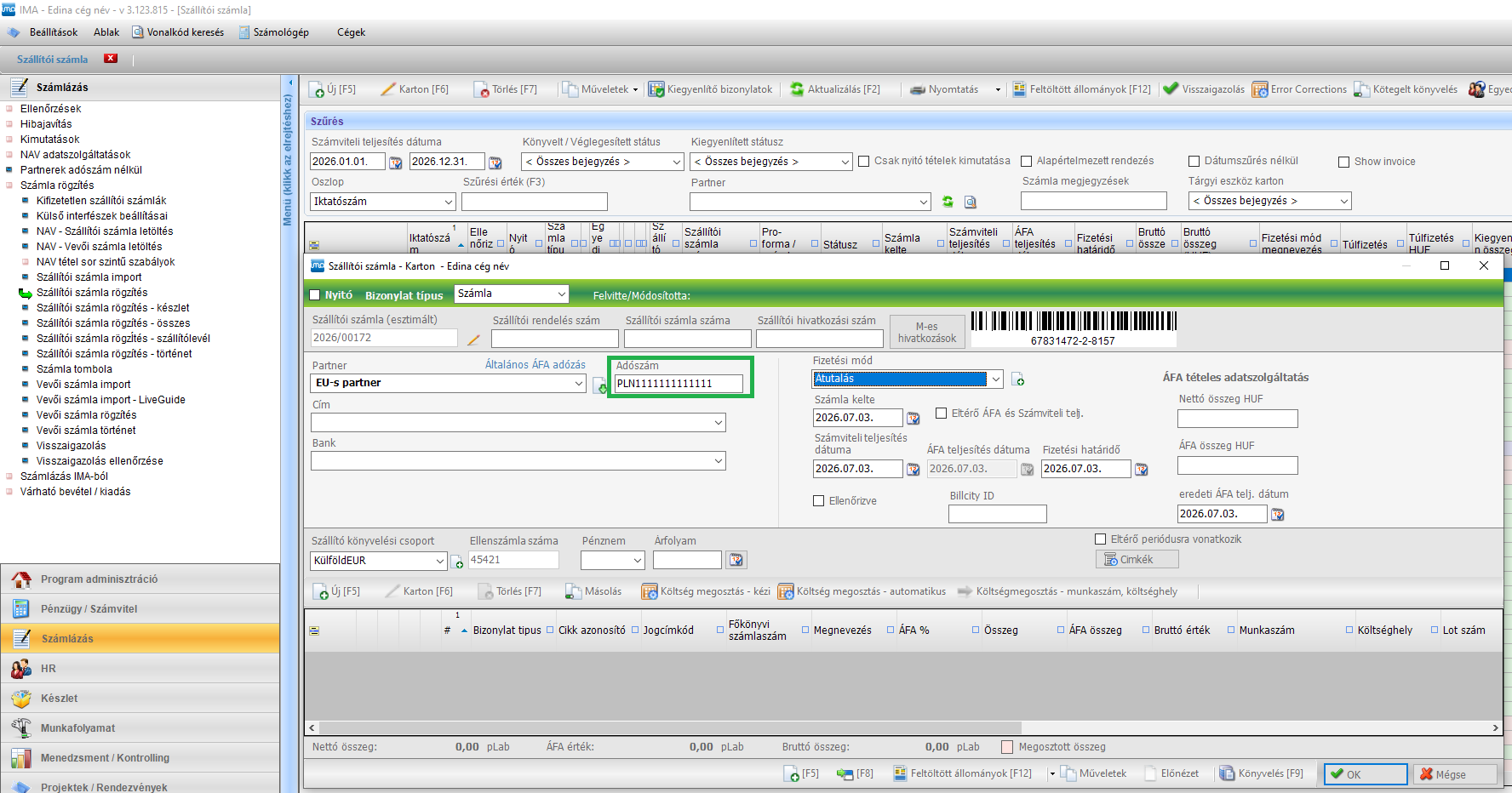Click Mégse cancel button
Image resolution: width=1512 pixels, height=793 pixels.
1455,774
